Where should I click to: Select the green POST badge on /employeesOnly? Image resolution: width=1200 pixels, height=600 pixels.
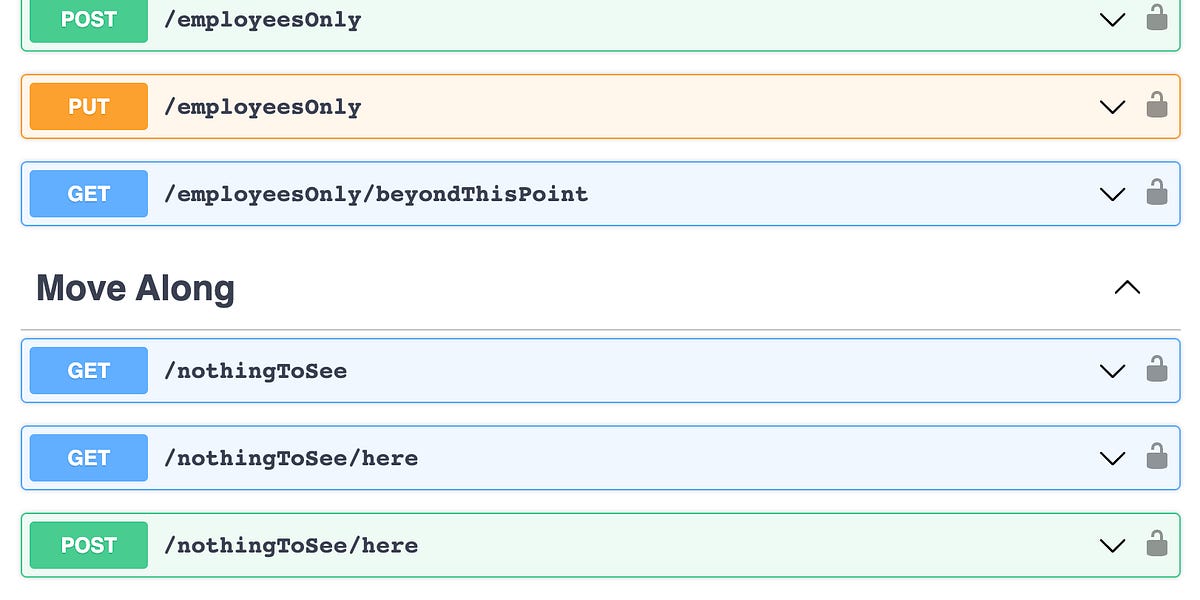pyautogui.click(x=88, y=19)
